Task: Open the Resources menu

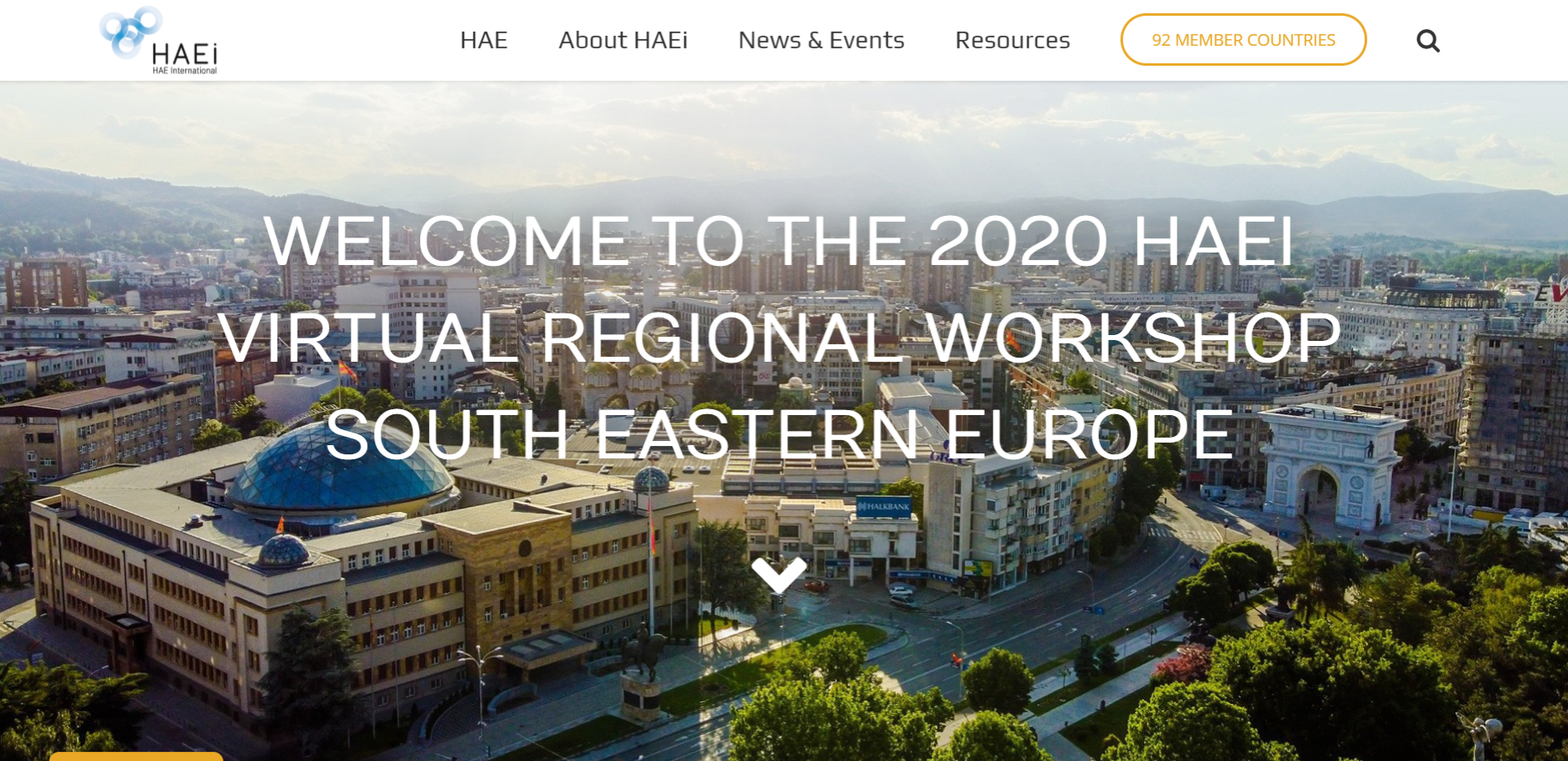Action: pyautogui.click(x=1012, y=40)
